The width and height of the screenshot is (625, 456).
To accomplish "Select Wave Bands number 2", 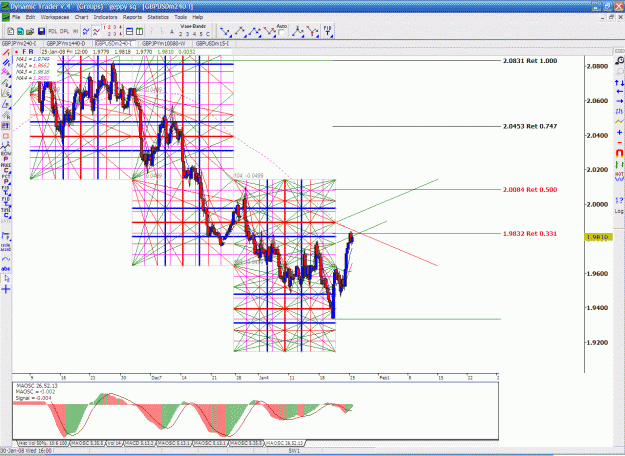I will tap(180, 34).
